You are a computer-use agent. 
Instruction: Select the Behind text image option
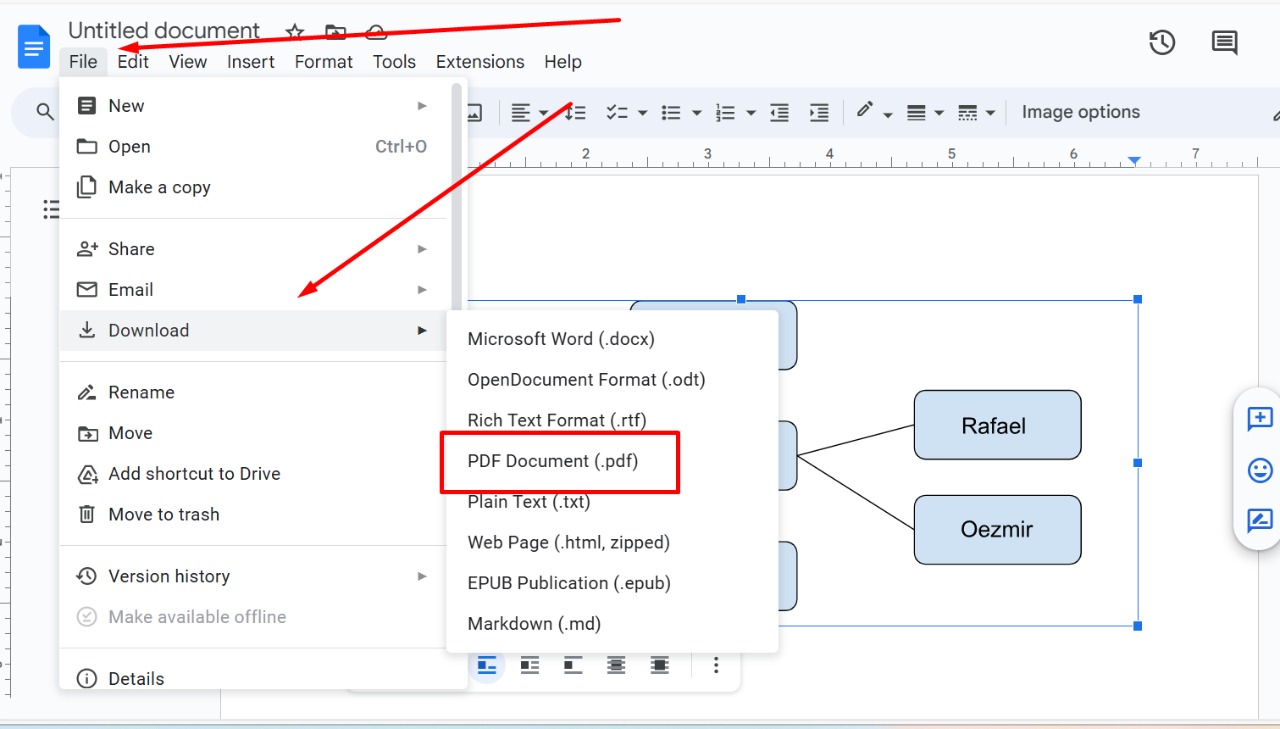[x=616, y=665]
